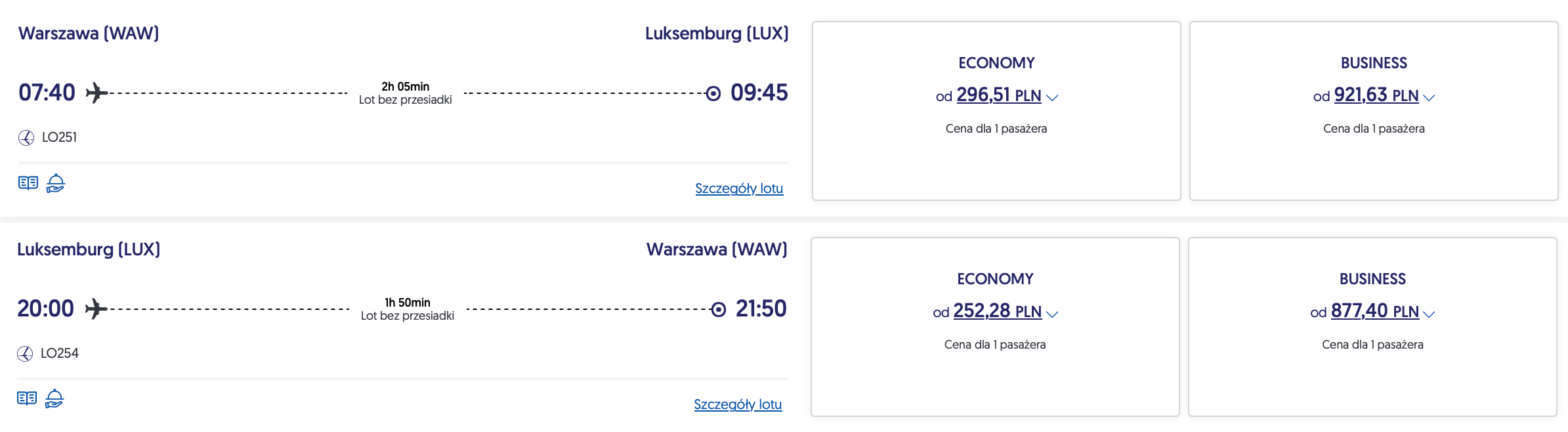Open Szczegóły lotu for Luksemburg–Warszawa flight
This screenshot has height=432, width=1568.
point(738,404)
